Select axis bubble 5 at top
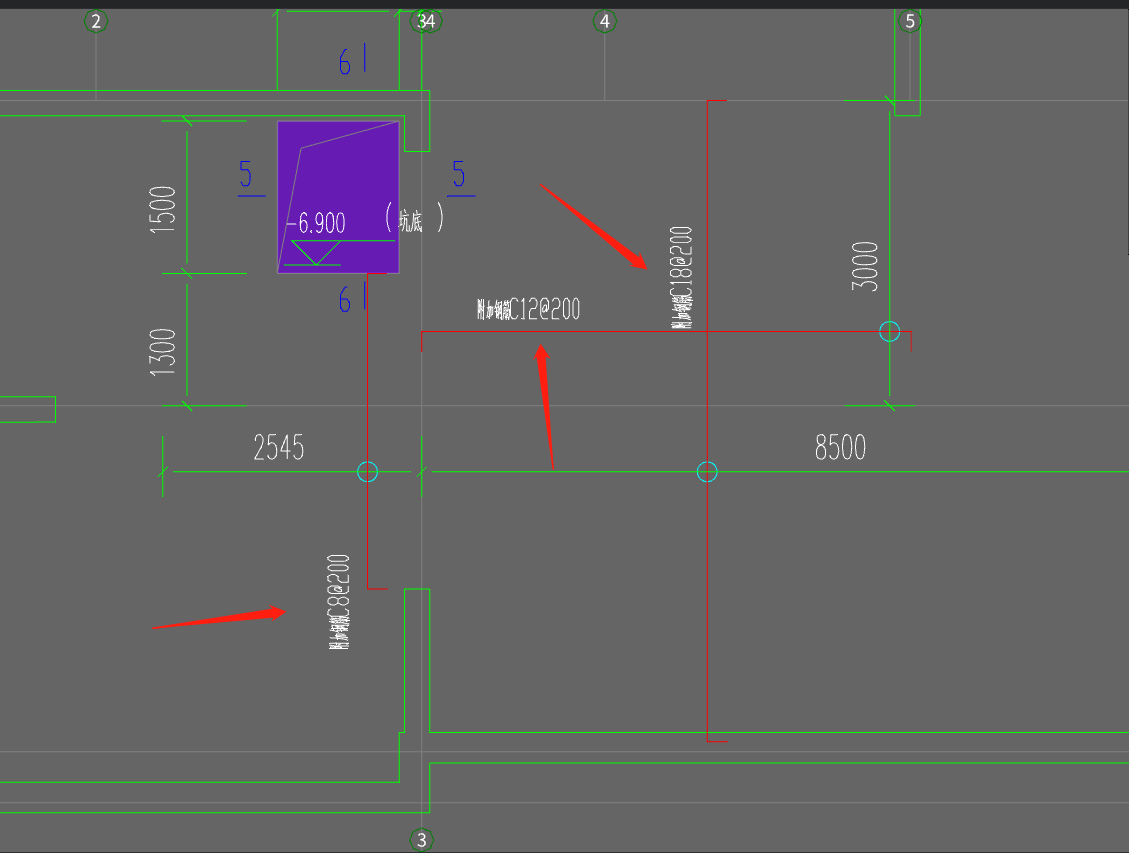The width and height of the screenshot is (1129, 853). point(910,21)
